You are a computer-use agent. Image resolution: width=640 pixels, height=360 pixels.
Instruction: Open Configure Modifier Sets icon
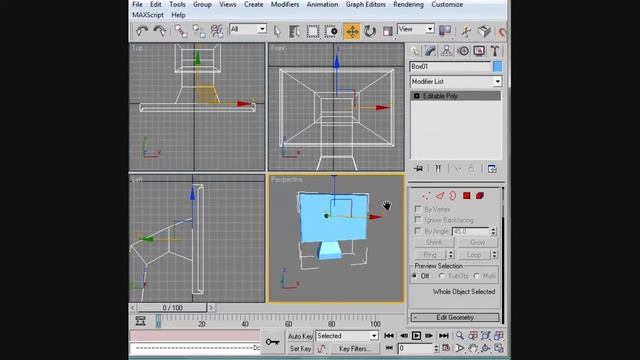[492, 169]
